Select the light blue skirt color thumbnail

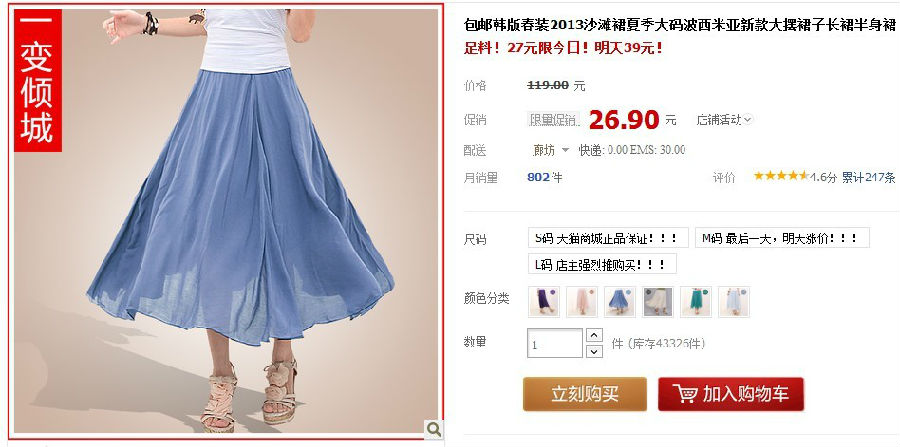coord(734,302)
